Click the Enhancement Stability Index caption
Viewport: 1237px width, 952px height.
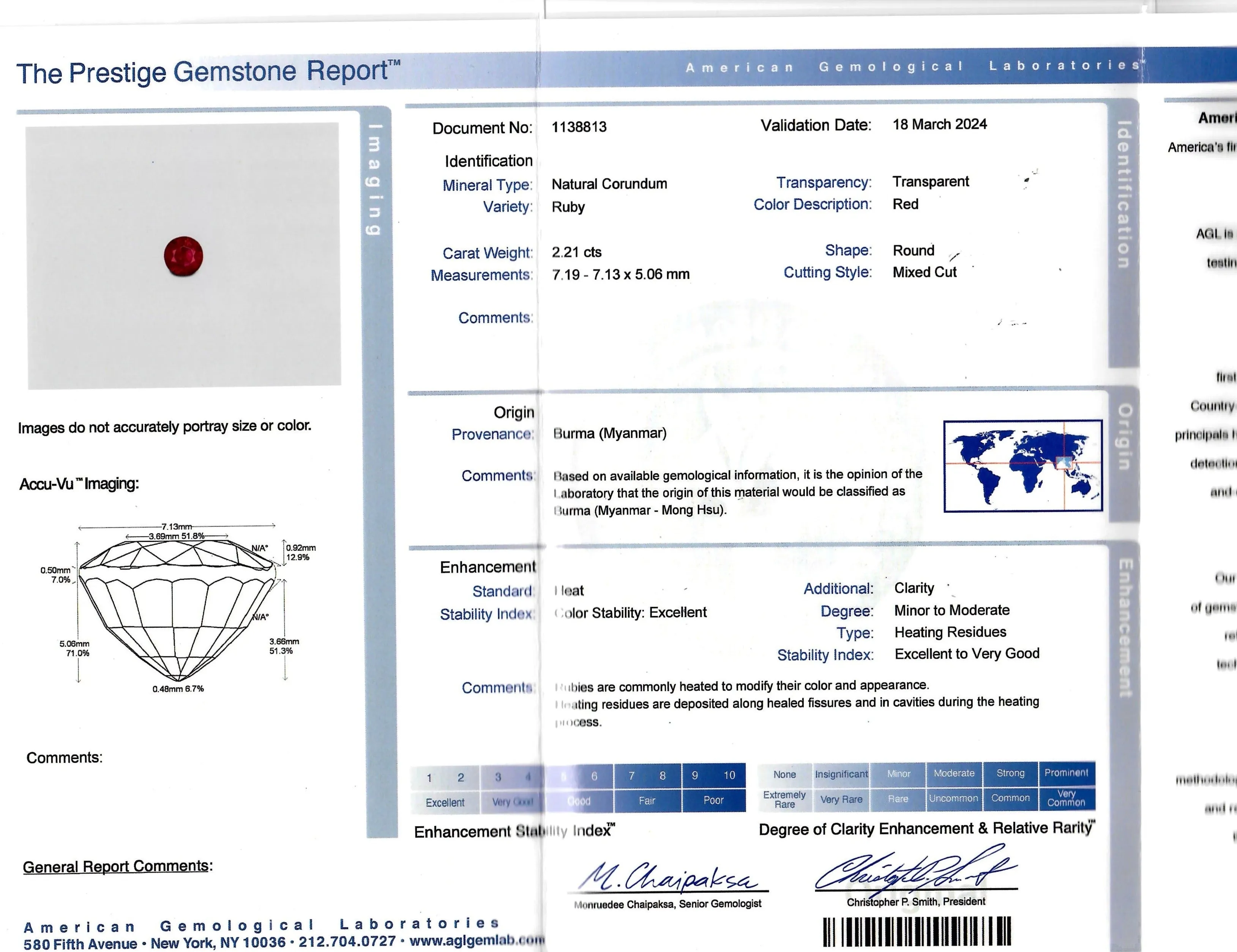(514, 831)
